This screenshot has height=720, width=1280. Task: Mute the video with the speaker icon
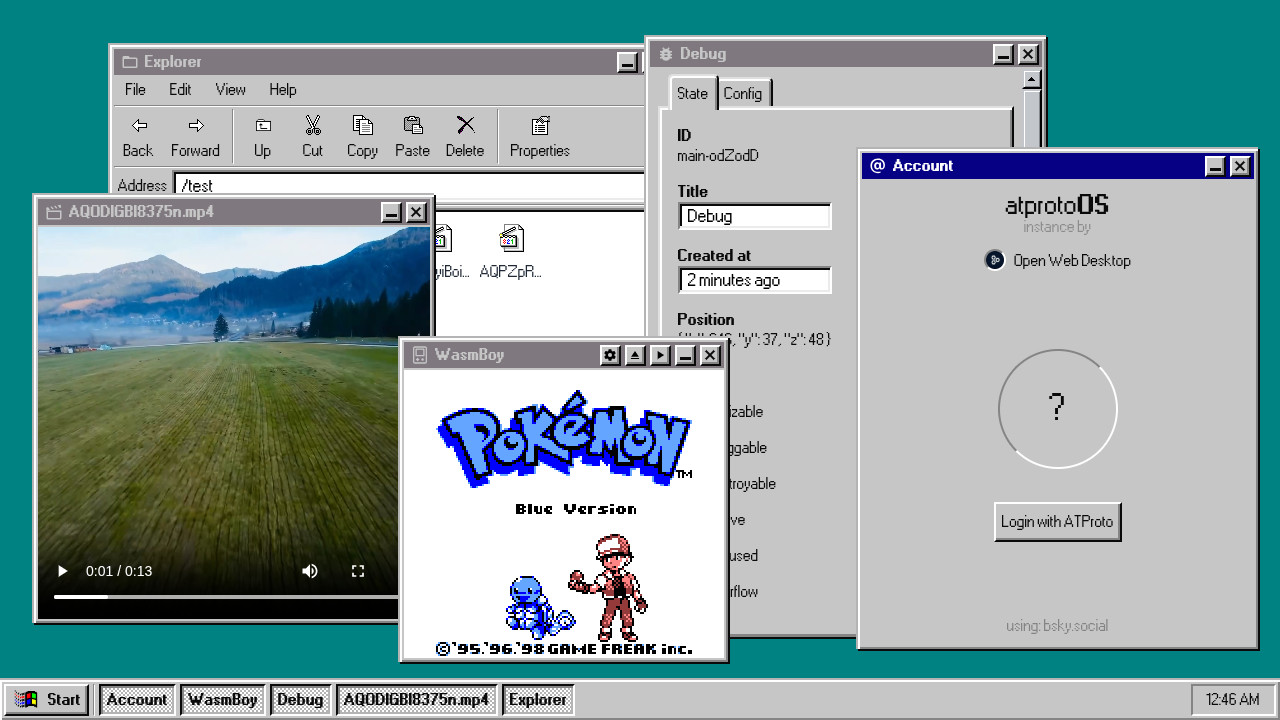click(x=310, y=571)
